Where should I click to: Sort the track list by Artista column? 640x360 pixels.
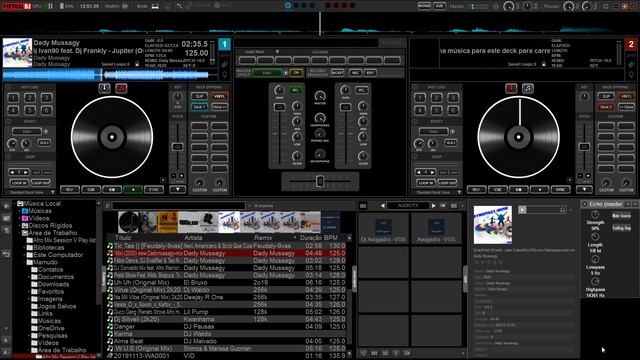pos(193,238)
